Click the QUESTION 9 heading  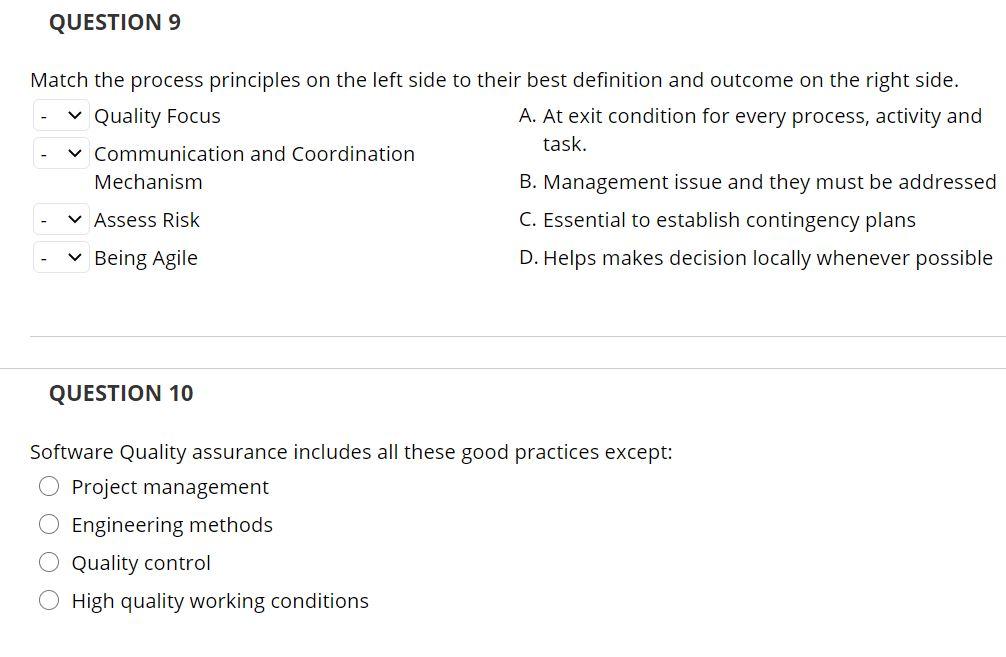click(115, 22)
